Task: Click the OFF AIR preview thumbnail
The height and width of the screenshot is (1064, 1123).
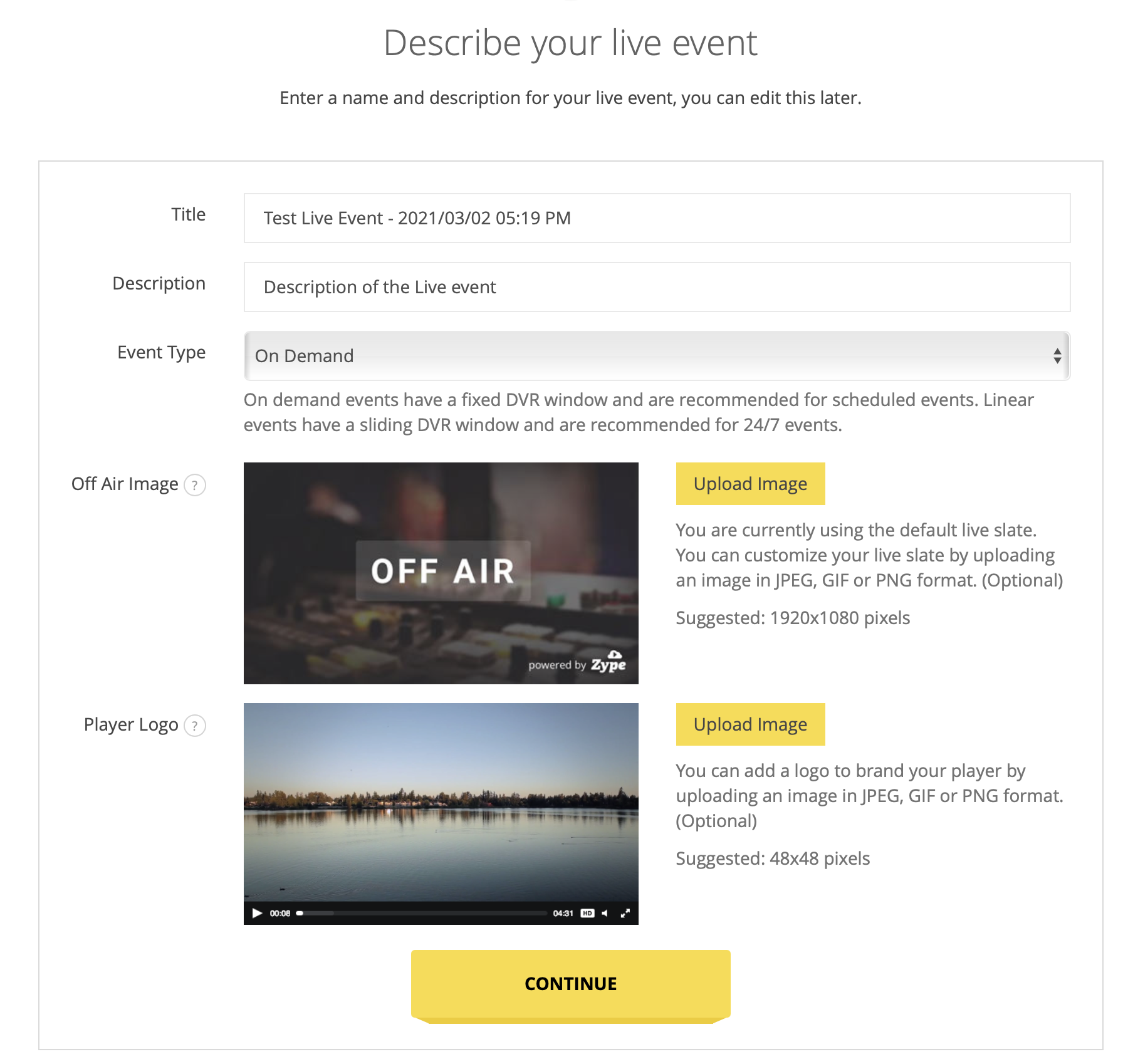Action: click(x=441, y=573)
